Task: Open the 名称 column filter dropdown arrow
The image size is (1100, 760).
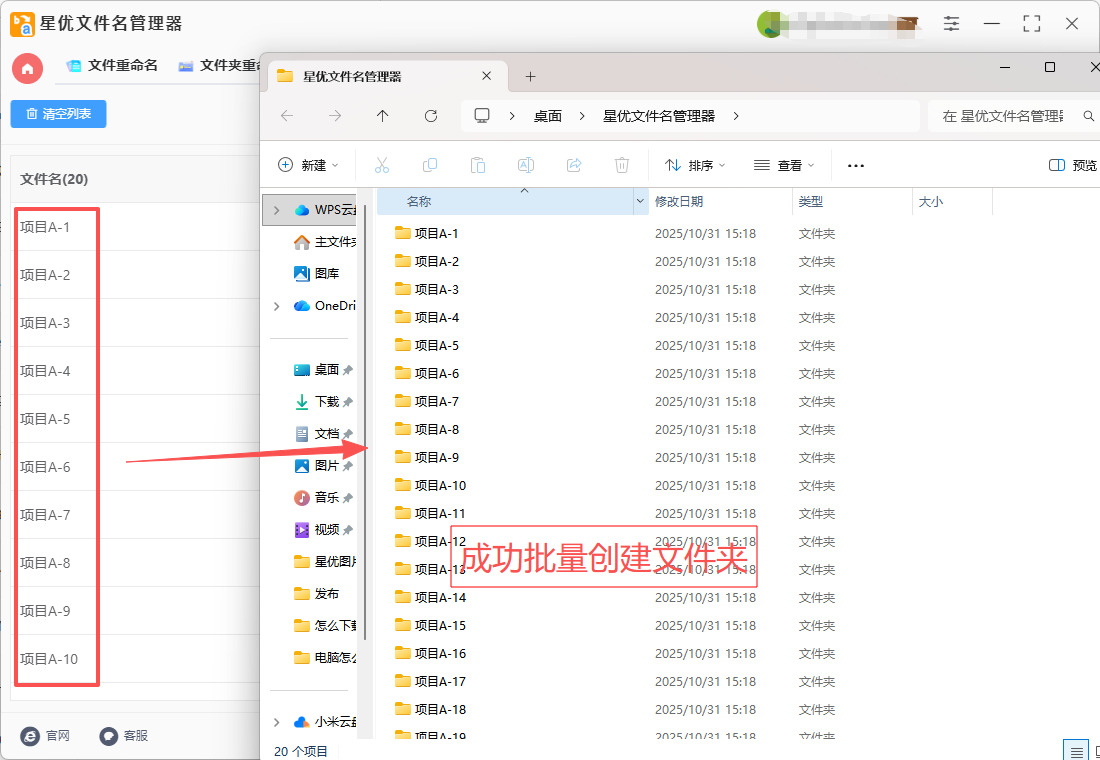Action: pos(640,201)
